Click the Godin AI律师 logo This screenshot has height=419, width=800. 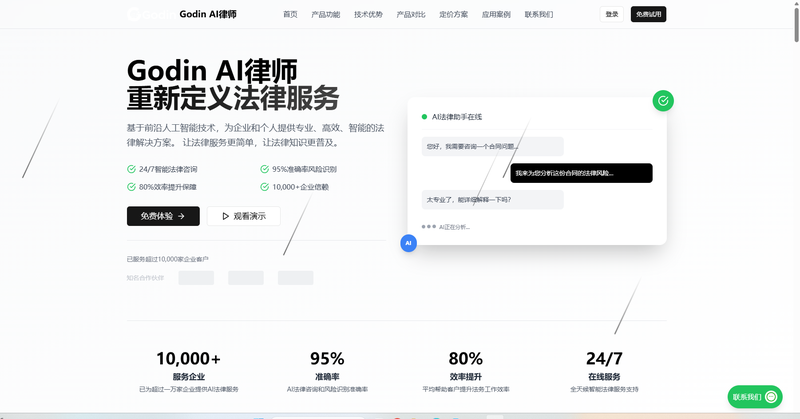tap(182, 14)
